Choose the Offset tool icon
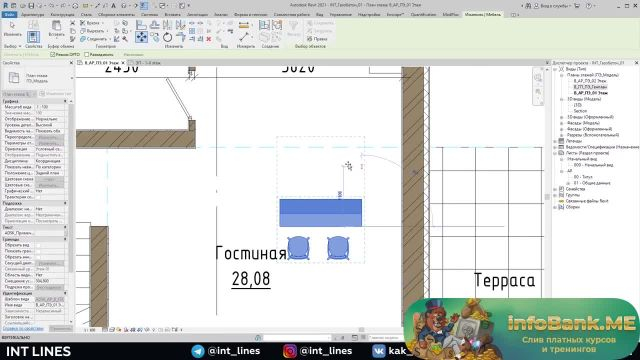640x360 pixels. [x=155, y=25]
